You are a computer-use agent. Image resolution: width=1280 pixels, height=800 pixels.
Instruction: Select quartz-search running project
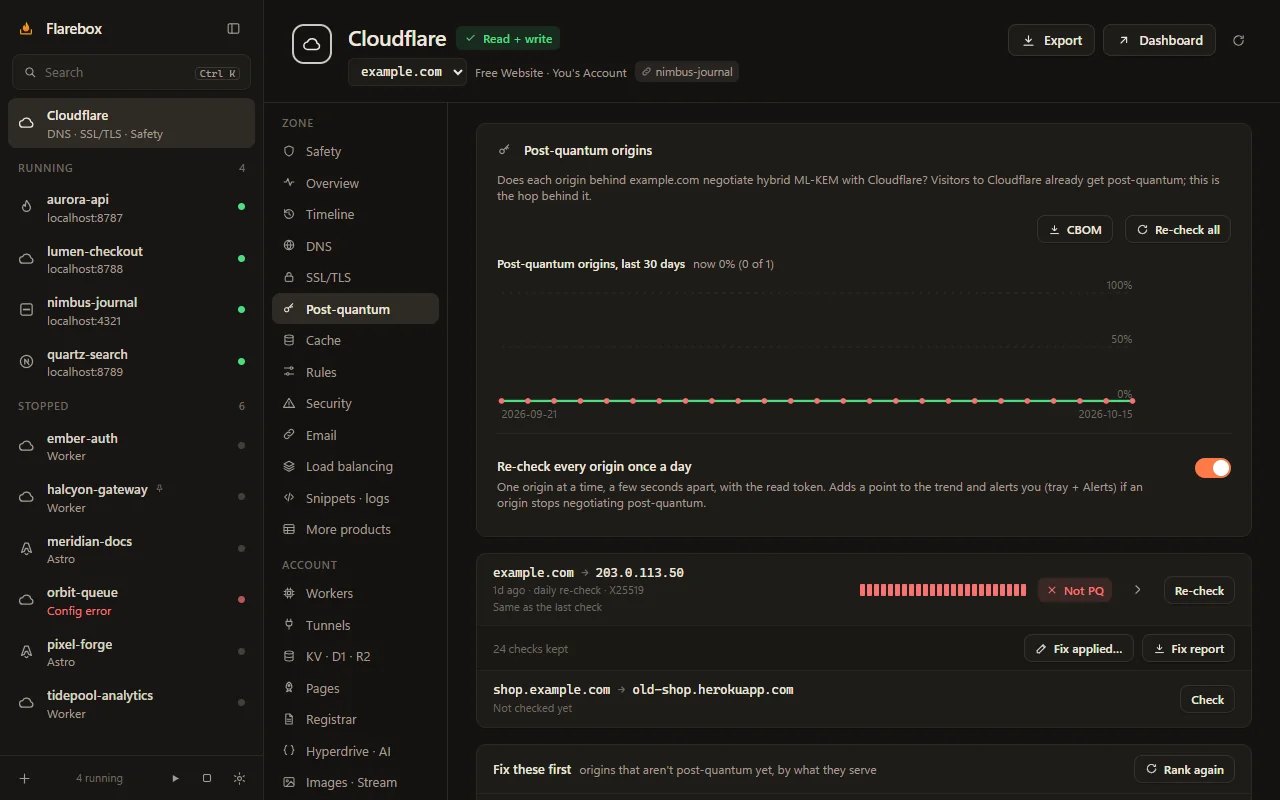[132, 363]
